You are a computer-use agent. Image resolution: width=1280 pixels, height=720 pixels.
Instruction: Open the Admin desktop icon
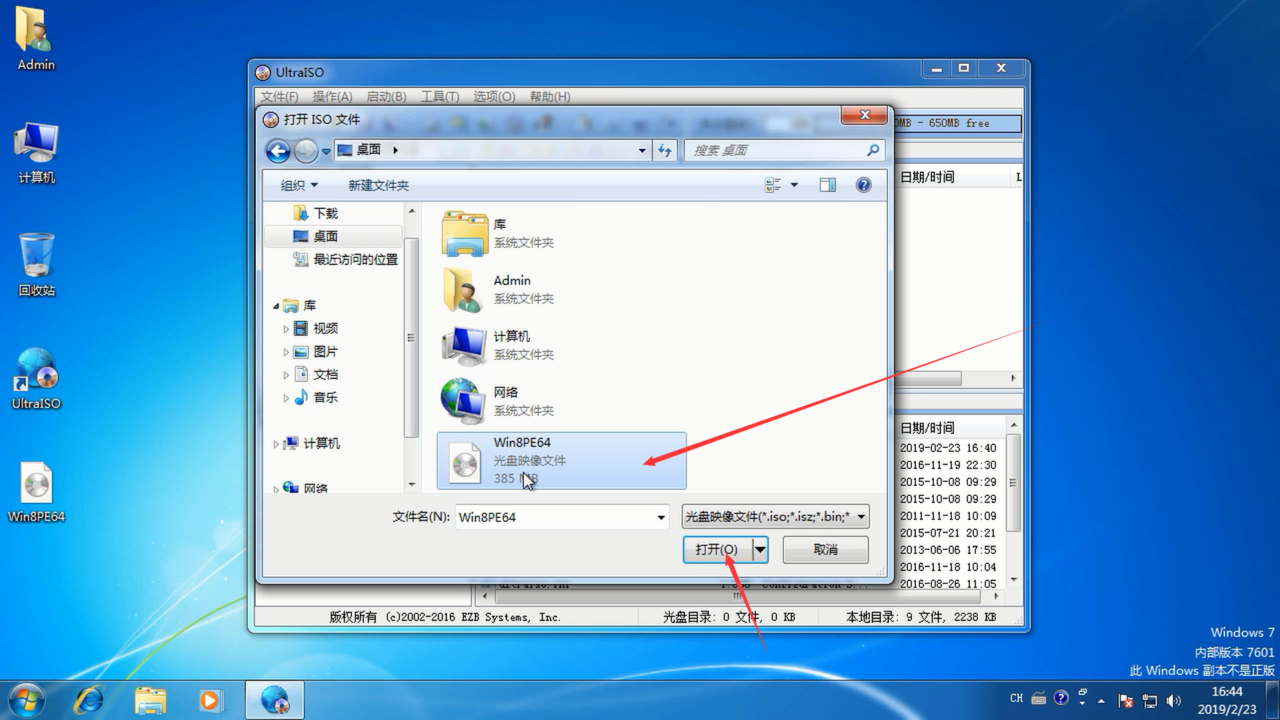point(36,40)
